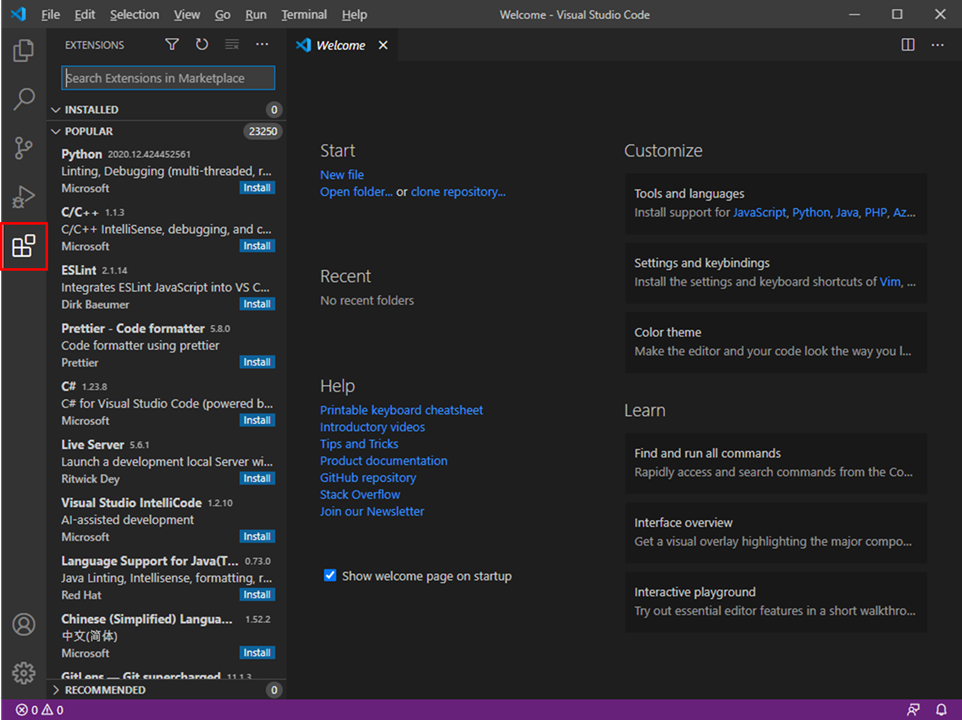This screenshot has height=720, width=962.
Task: Install the Live Server extension
Action: 257,478
